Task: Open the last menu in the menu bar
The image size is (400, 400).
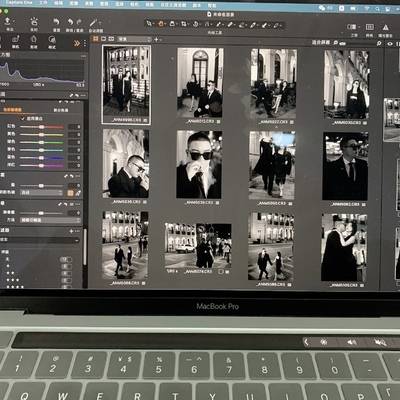Action: [x=212, y=5]
